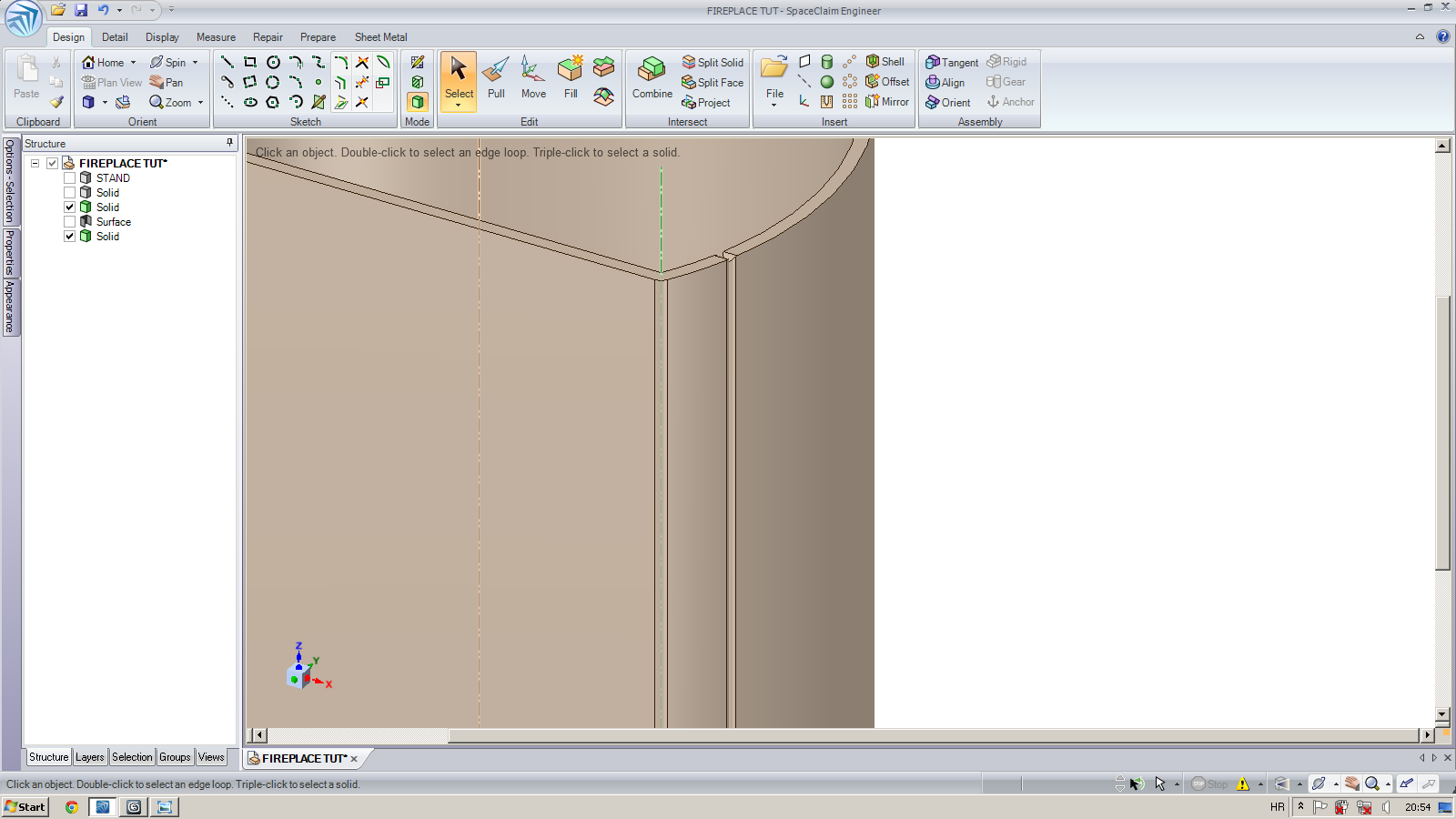This screenshot has width=1456, height=819.
Task: Switch to the Display ribbon tab
Action: click(162, 37)
